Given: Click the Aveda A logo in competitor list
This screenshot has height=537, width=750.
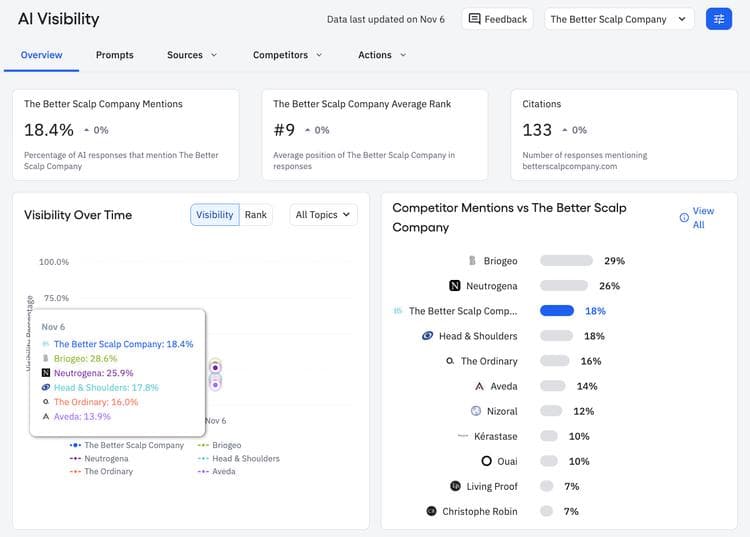Looking at the screenshot, I should coord(479,386).
